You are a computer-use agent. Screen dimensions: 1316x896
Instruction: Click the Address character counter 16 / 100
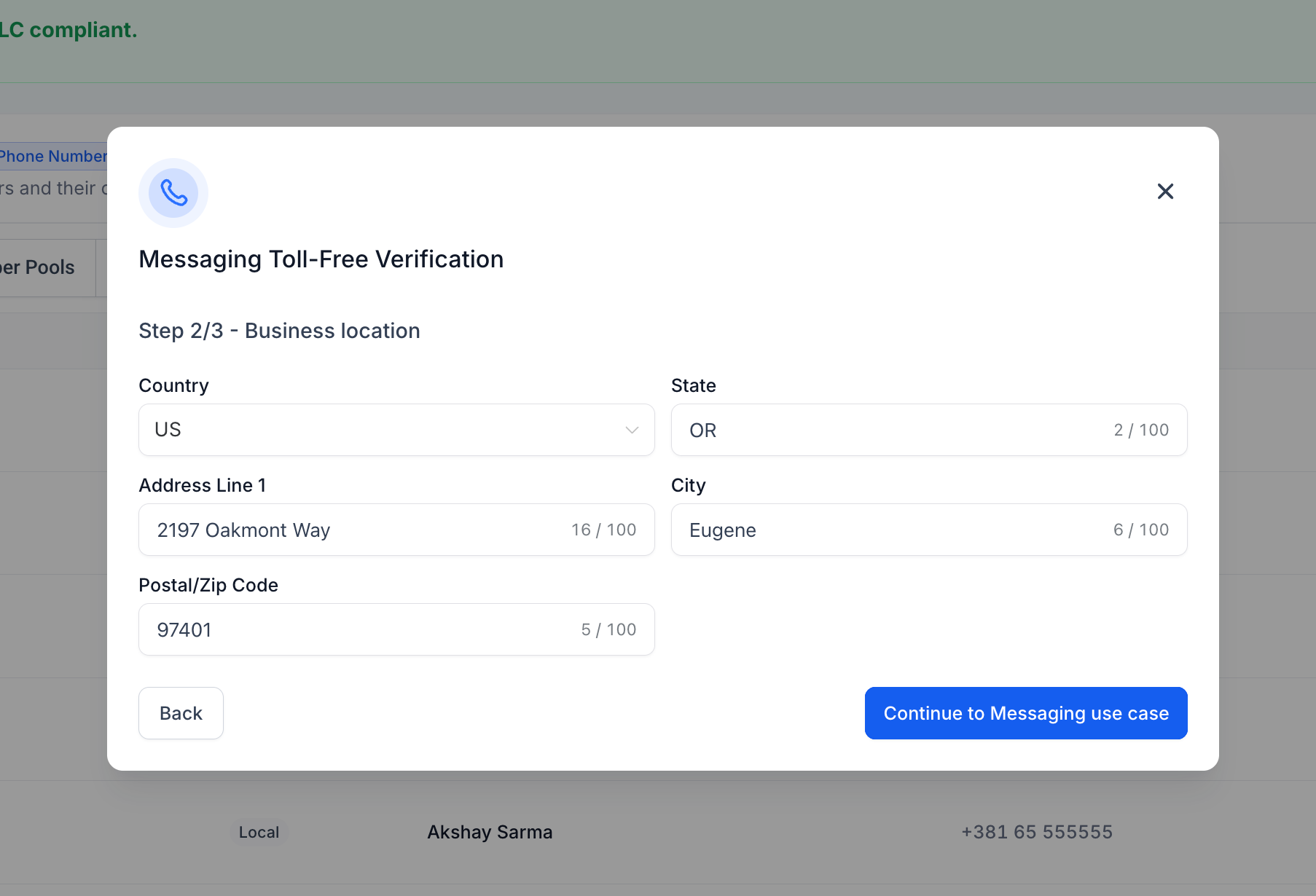tap(603, 530)
